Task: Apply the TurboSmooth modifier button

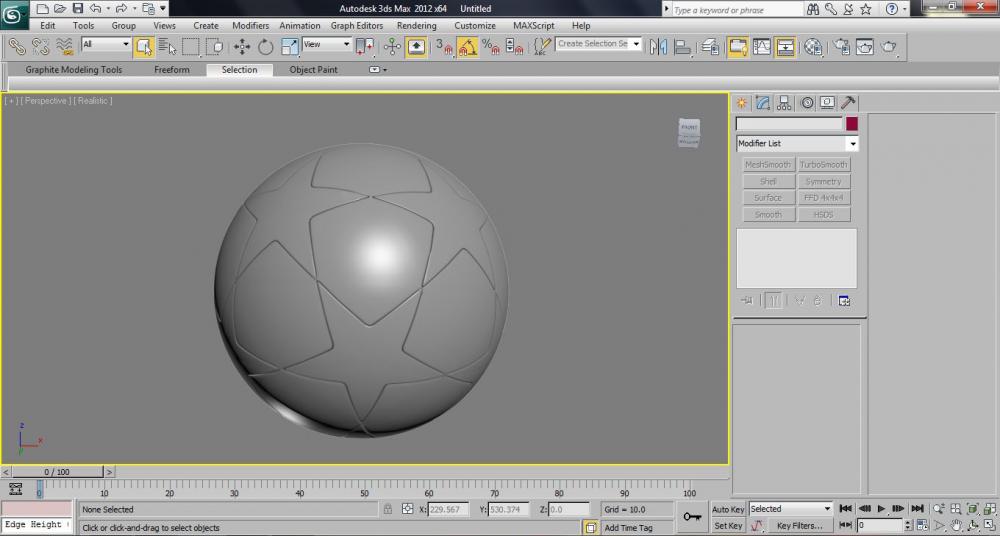Action: 824,165
